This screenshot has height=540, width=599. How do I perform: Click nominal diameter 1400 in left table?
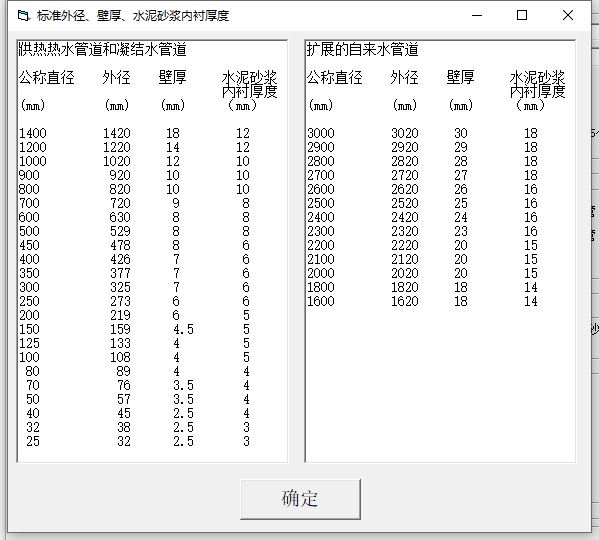point(33,133)
